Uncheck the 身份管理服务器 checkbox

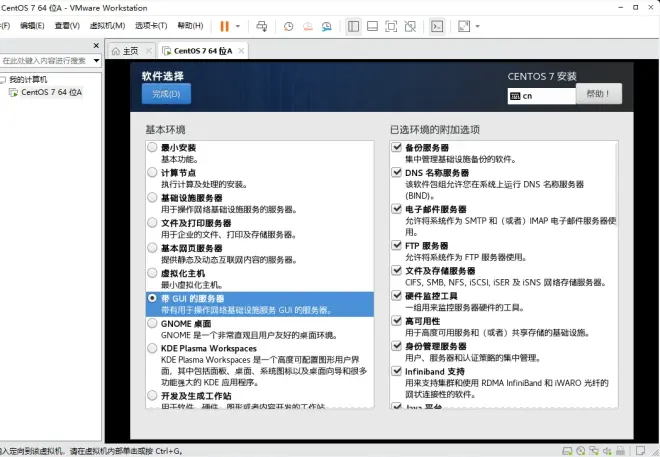[397, 346]
